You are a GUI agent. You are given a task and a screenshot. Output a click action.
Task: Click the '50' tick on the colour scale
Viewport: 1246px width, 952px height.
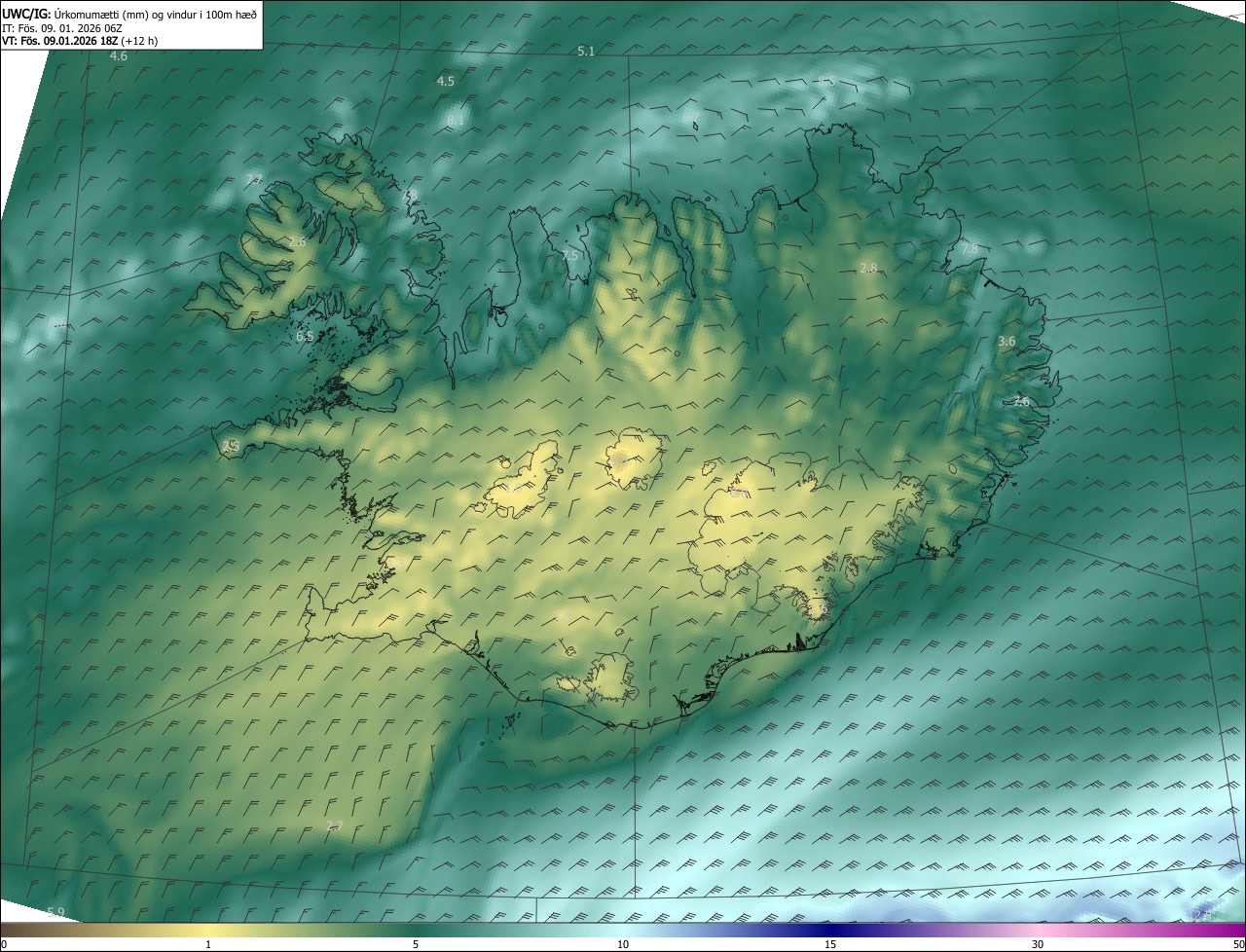click(1238, 944)
